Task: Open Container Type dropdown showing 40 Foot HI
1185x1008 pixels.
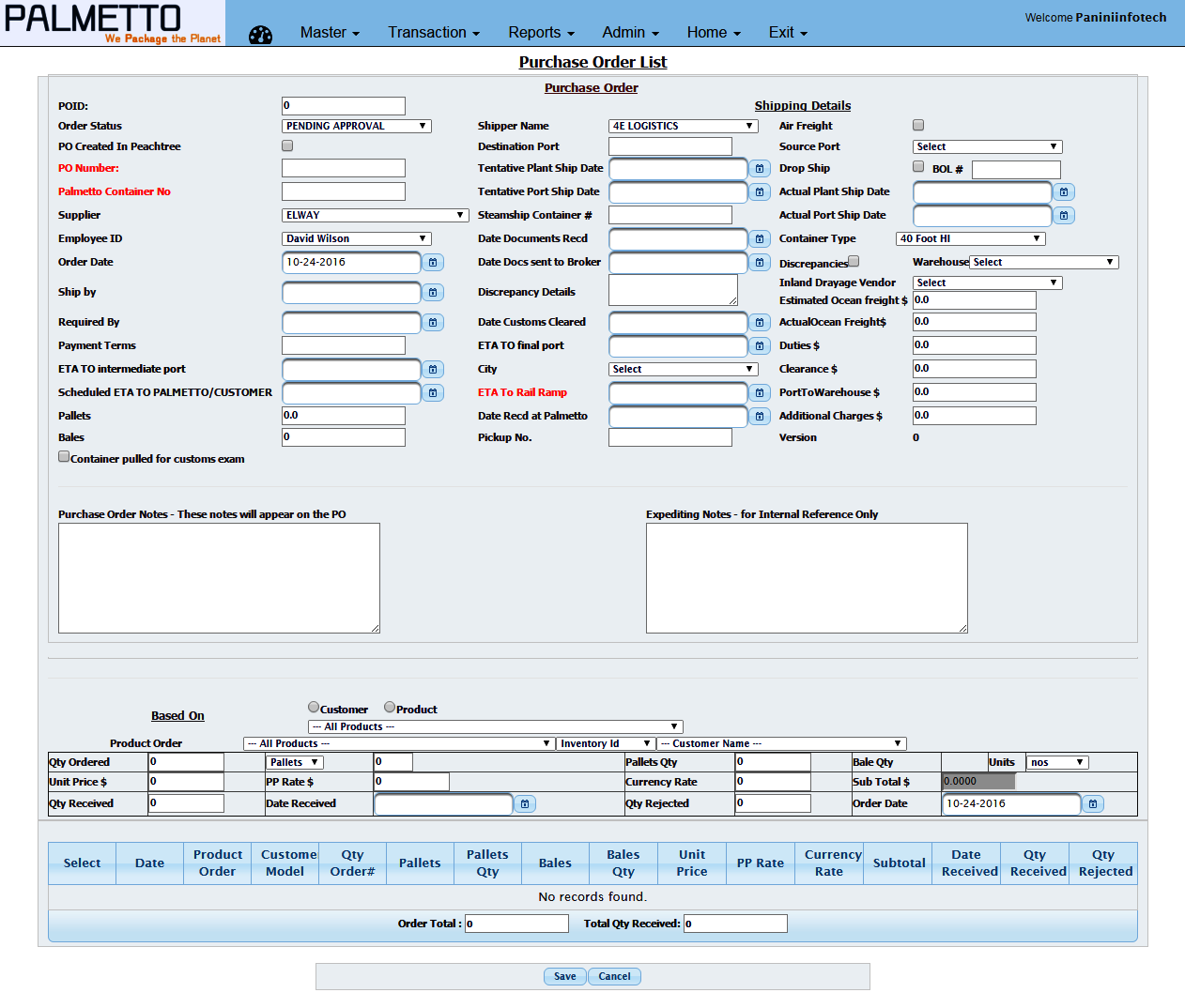Action: [x=971, y=238]
